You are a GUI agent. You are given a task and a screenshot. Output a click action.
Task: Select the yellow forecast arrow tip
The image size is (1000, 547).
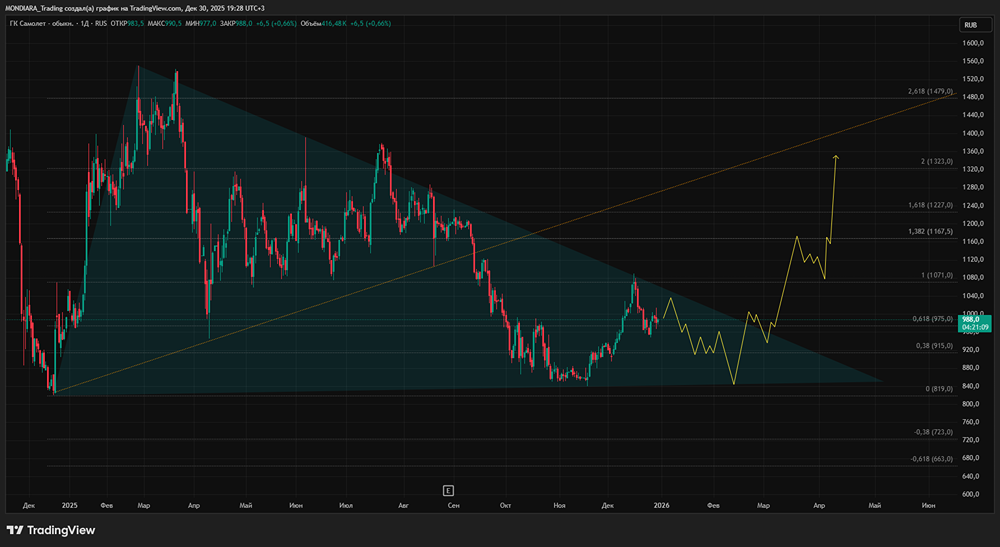point(835,157)
